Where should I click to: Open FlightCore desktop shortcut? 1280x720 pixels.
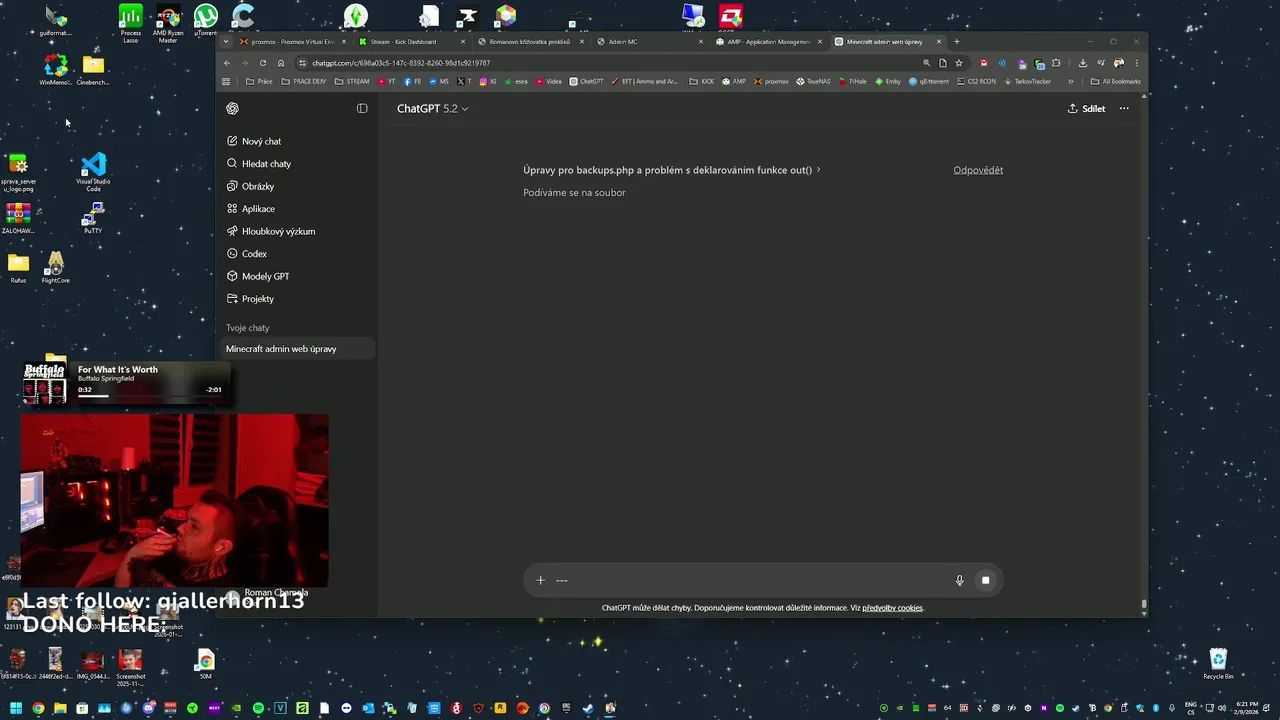[56, 268]
